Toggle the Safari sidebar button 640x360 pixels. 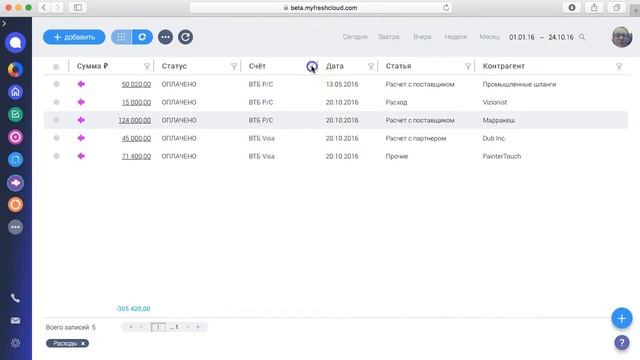coord(78,7)
